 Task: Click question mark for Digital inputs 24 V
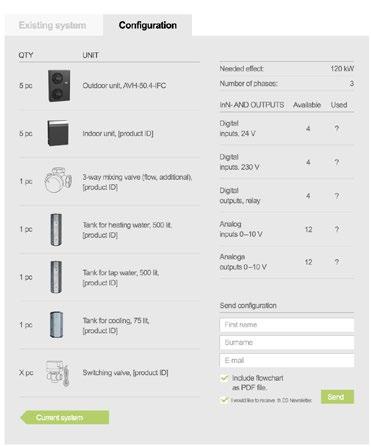point(337,128)
